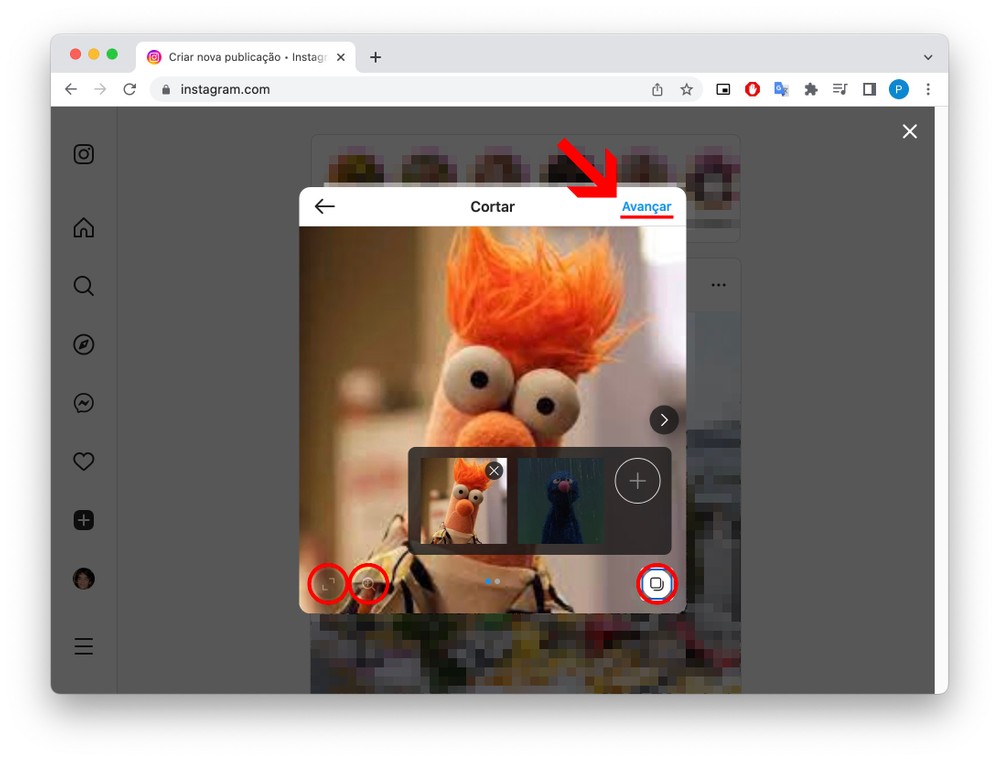This screenshot has width=1000, height=762.
Task: Select the Criar nova publicação browser tab
Action: coord(240,57)
